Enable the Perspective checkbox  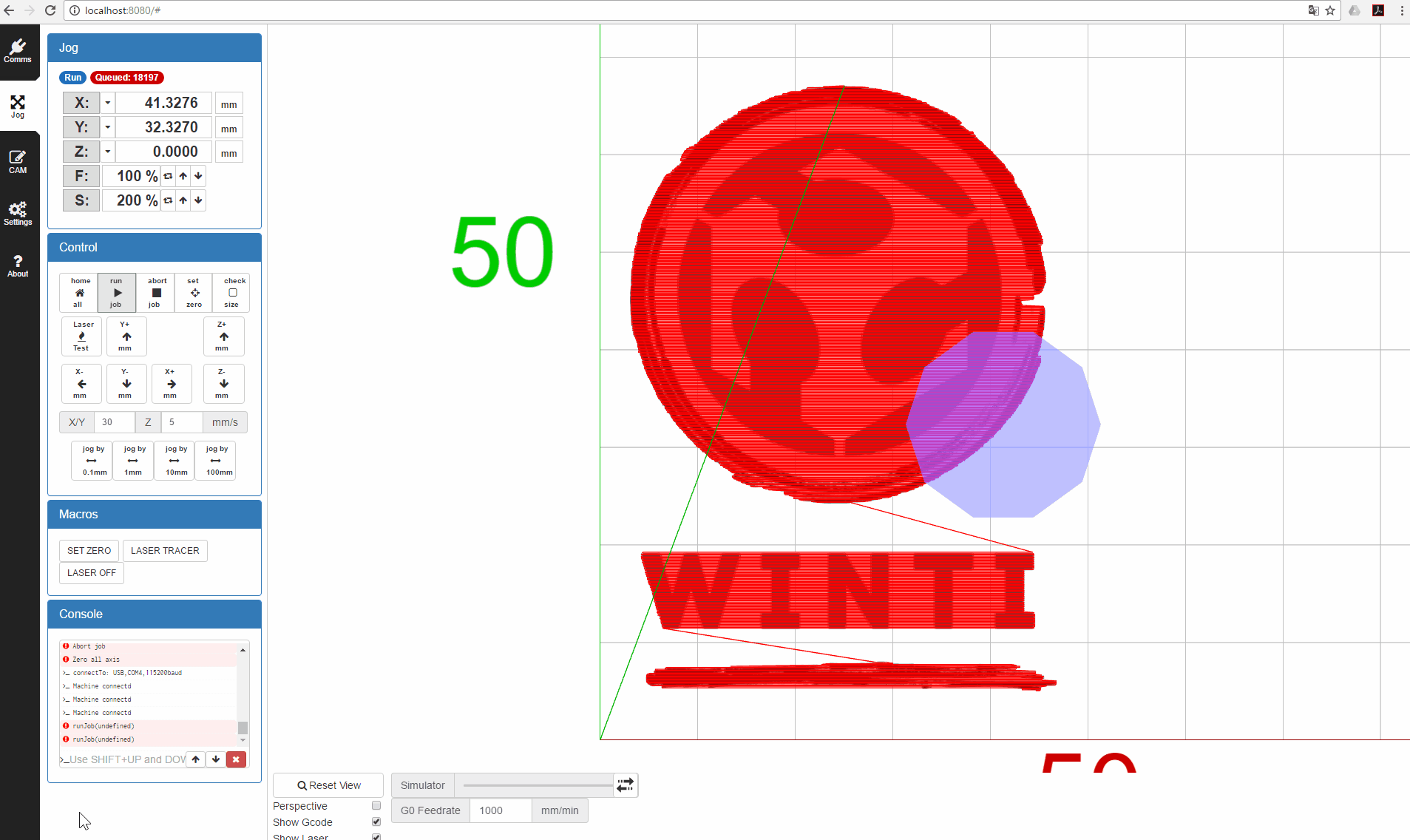pos(376,806)
